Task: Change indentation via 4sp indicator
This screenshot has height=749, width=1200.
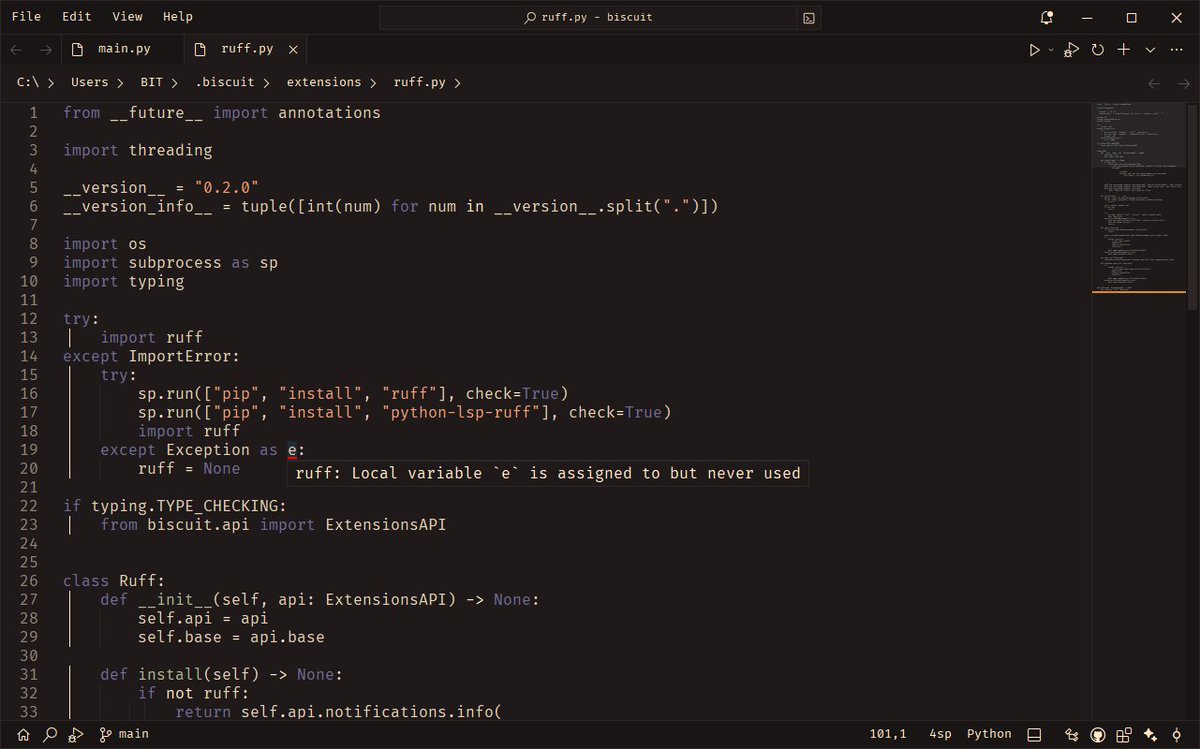Action: tap(940, 734)
